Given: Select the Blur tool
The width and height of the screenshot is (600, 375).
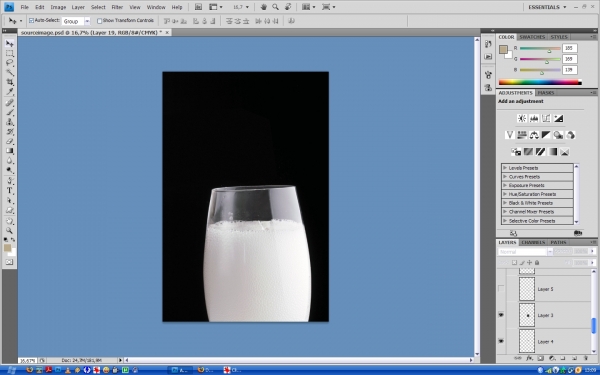Looking at the screenshot, I should pos(10,161).
